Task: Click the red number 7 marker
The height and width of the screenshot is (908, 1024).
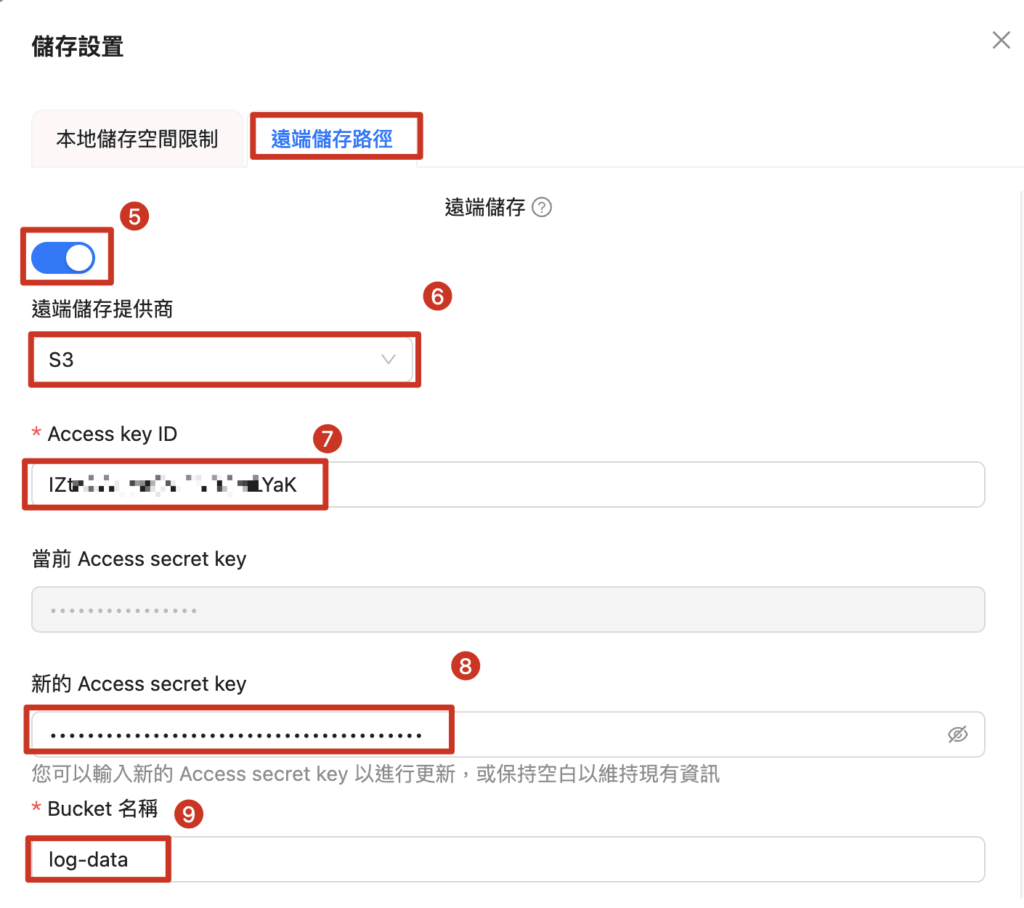Action: (327, 438)
